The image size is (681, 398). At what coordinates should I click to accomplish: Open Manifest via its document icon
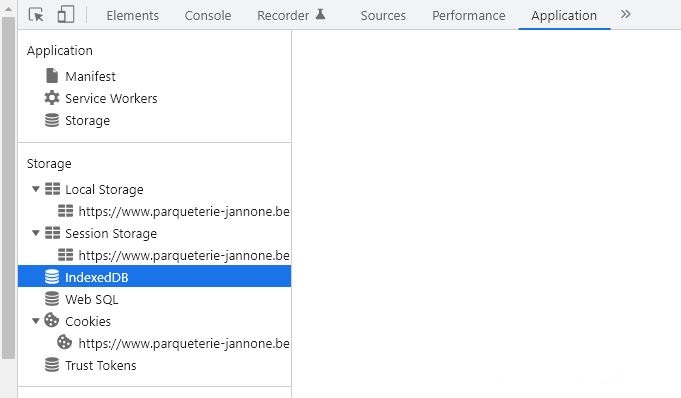[52, 76]
